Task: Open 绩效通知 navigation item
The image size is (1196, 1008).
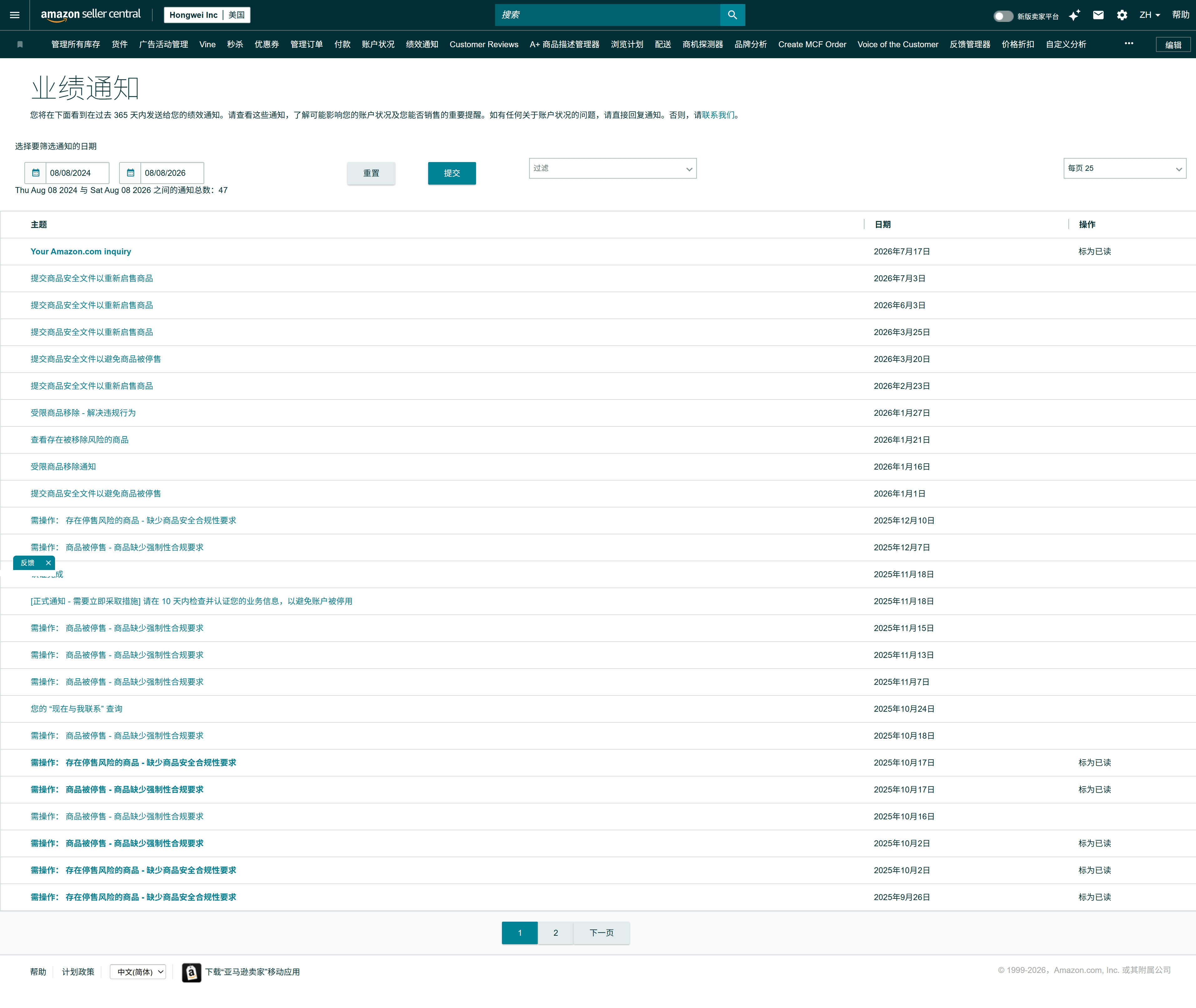Action: [422, 44]
